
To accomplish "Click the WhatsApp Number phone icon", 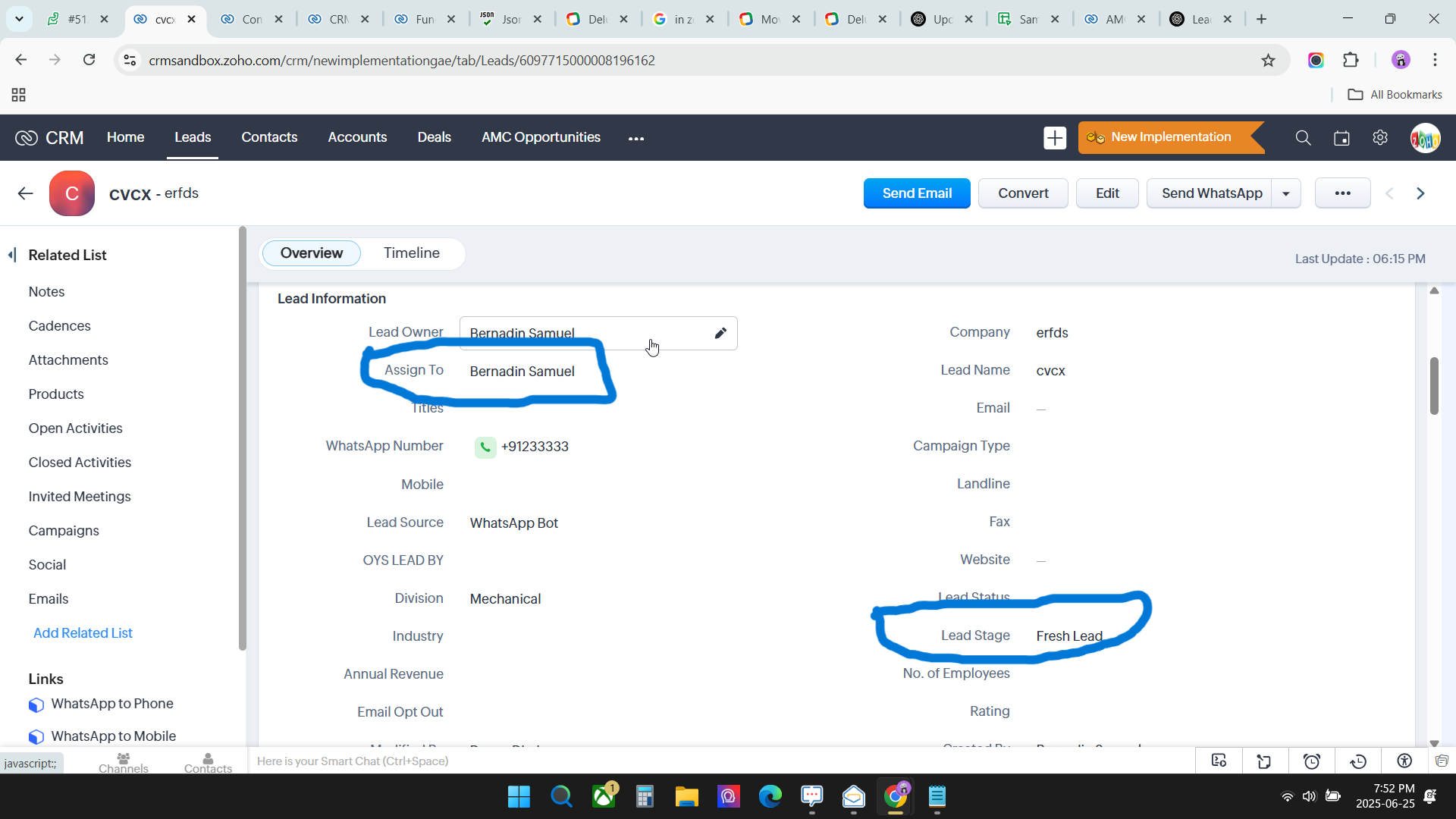I will tap(485, 447).
